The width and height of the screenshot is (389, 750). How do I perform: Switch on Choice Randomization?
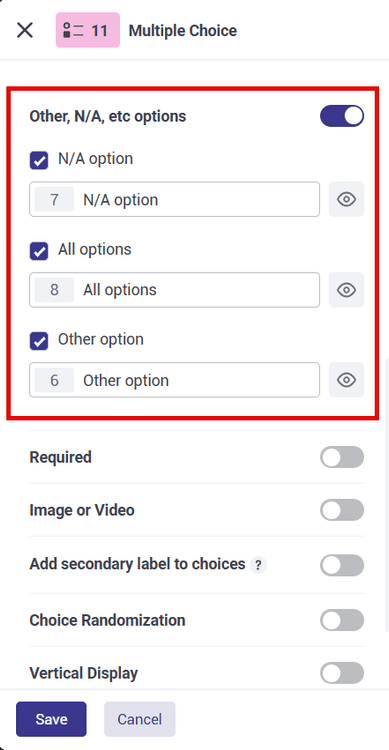pos(342,620)
